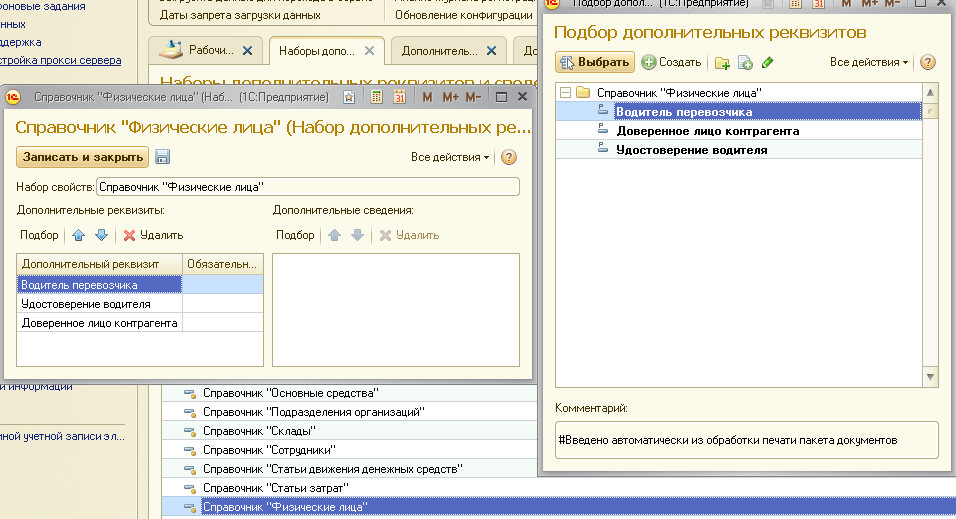
Task: Click the greyed down arrow under Дополнительные сведения
Action: [357, 235]
